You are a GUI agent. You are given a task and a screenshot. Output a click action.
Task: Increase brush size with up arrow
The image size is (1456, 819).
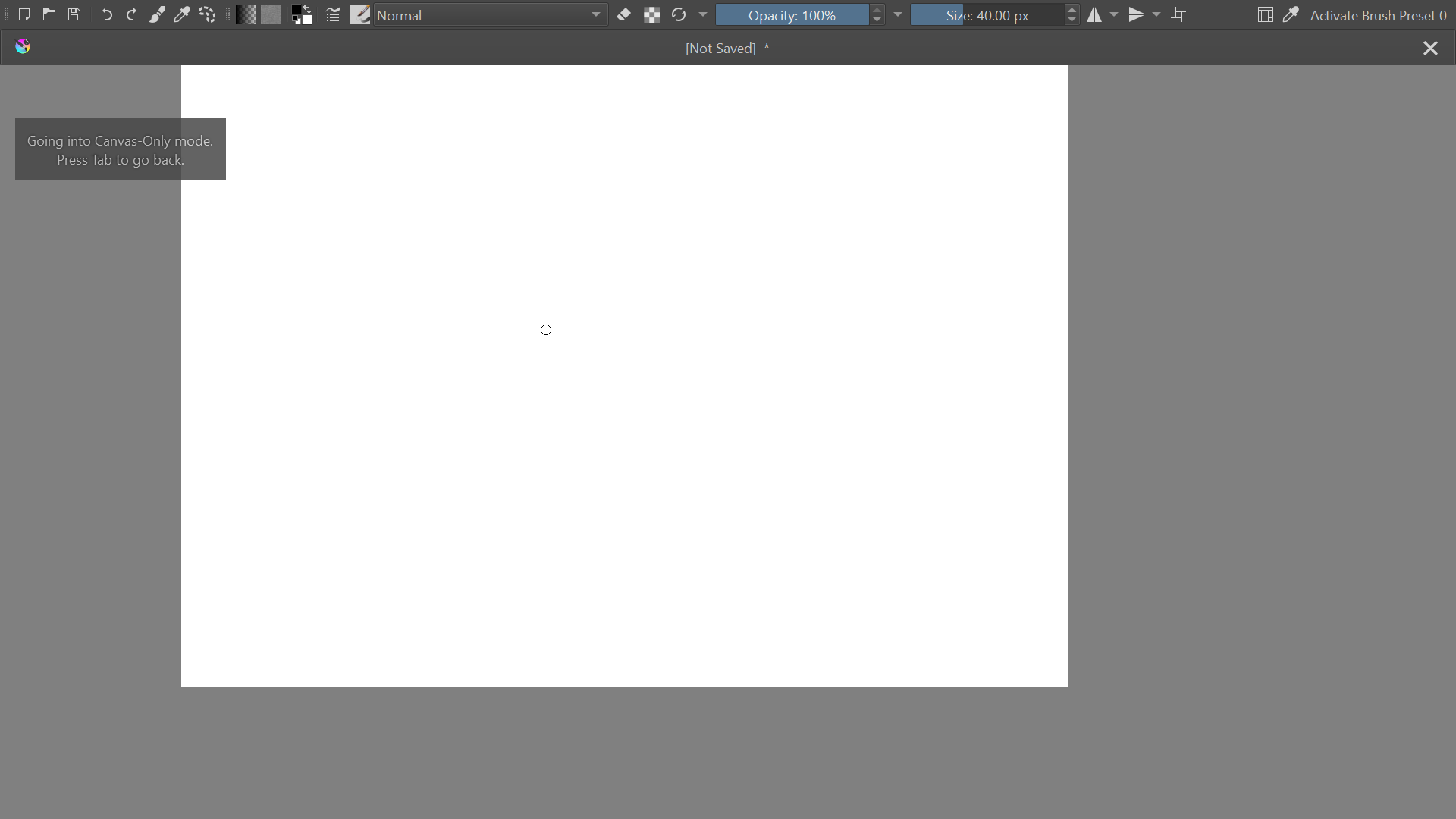pyautogui.click(x=1072, y=11)
